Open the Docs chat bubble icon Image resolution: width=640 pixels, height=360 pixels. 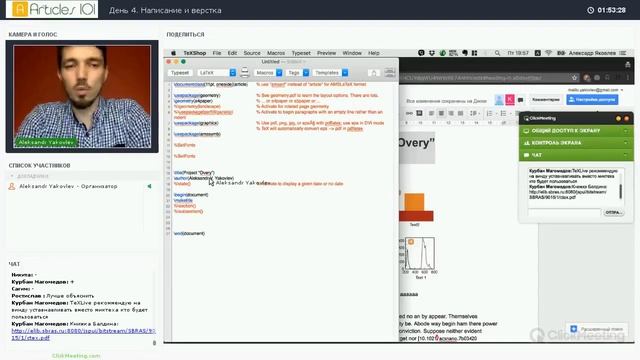pos(520,100)
